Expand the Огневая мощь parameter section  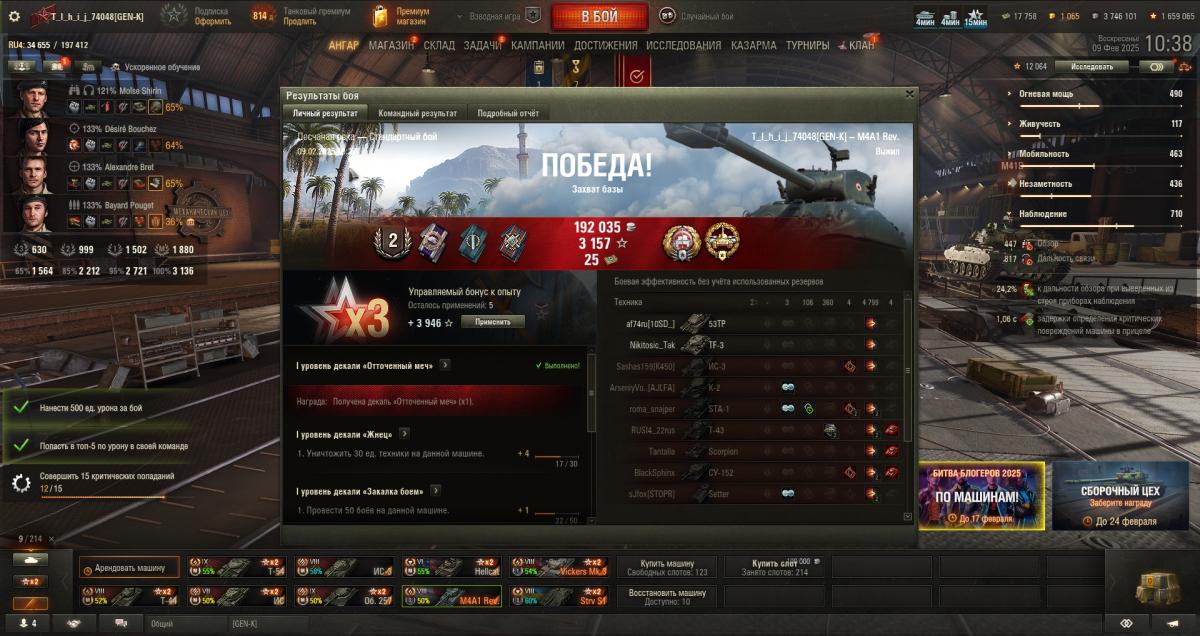tap(1100, 93)
